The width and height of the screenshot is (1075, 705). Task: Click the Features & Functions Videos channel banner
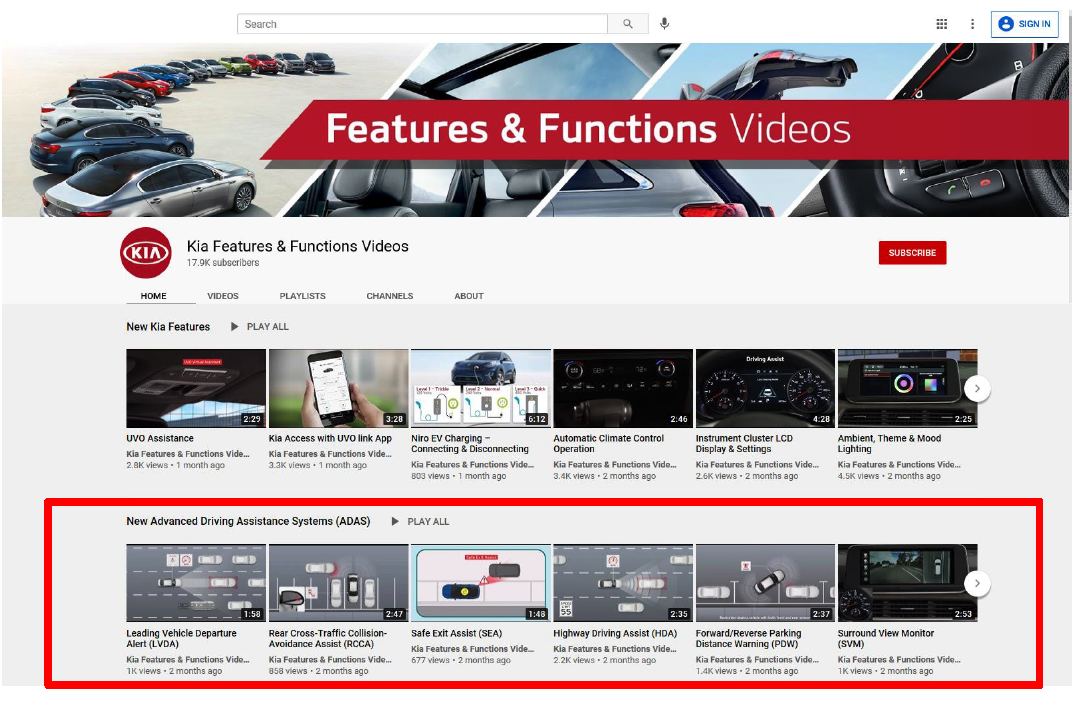point(535,130)
